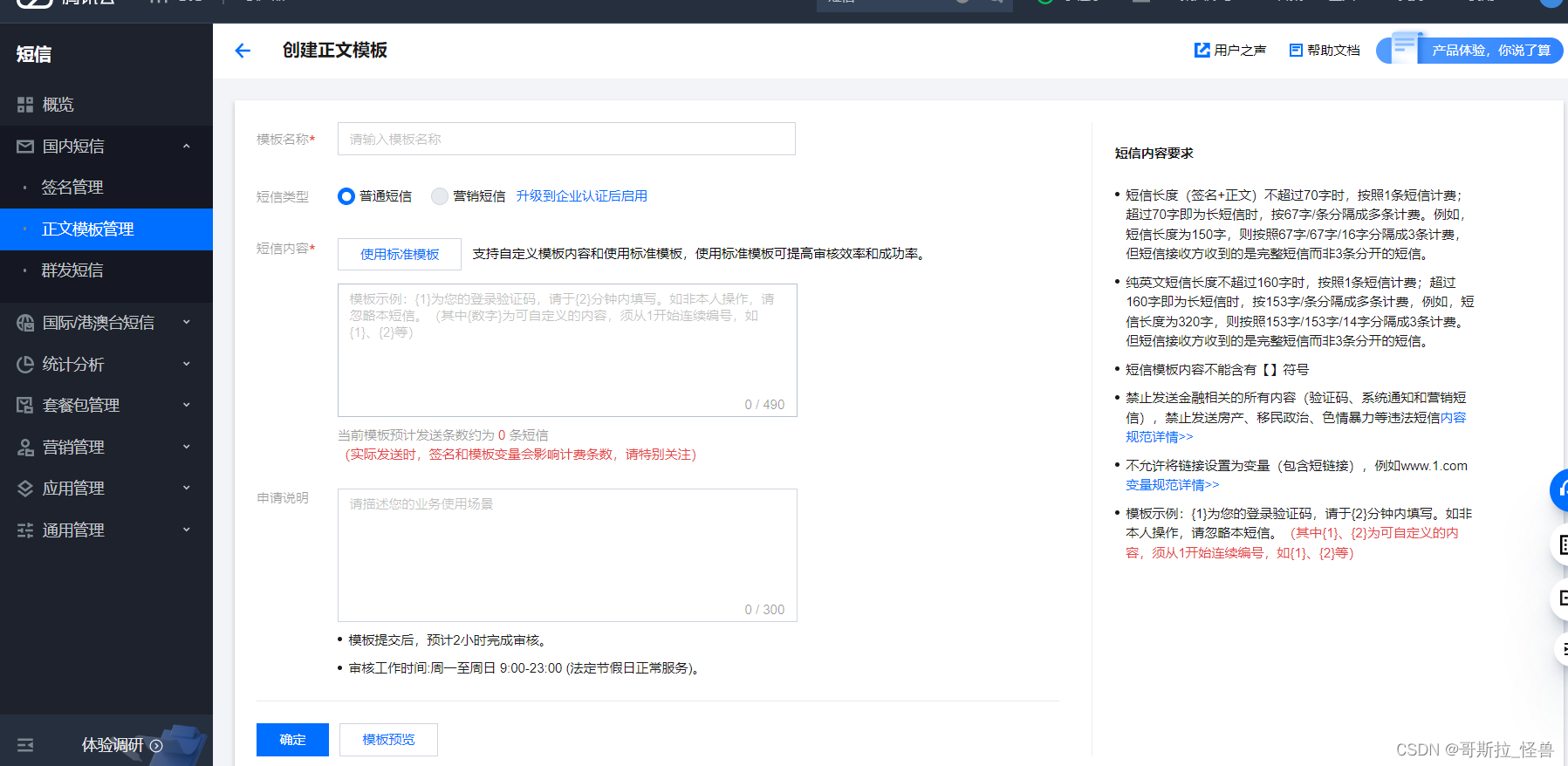Image resolution: width=1568 pixels, height=766 pixels.
Task: Open the 营销管理 menu label
Action: coord(73,448)
